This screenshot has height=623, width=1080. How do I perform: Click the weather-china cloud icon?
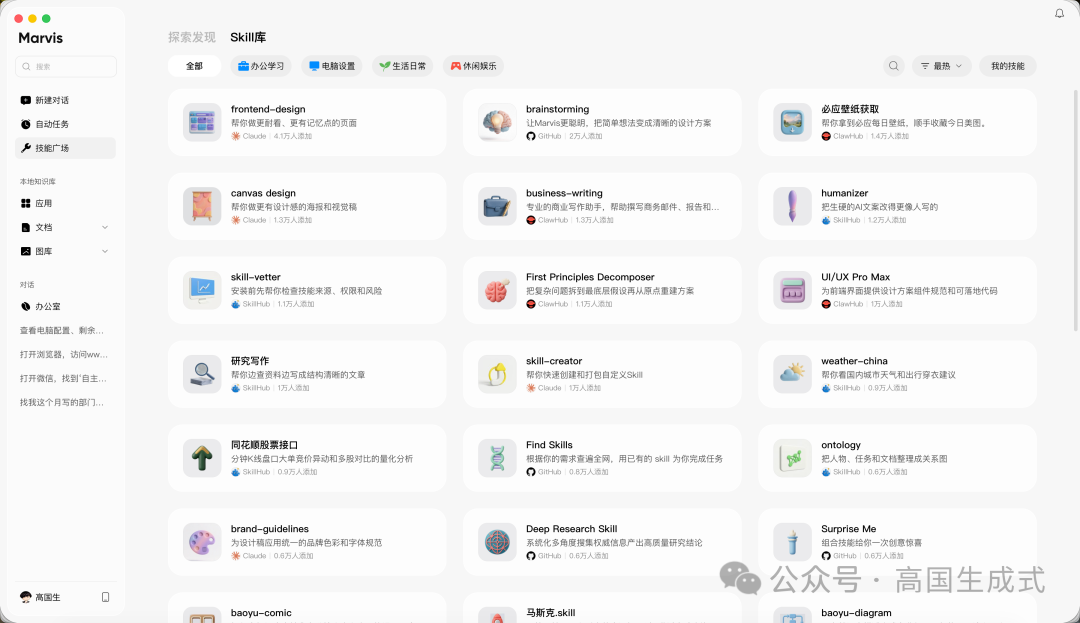click(792, 374)
